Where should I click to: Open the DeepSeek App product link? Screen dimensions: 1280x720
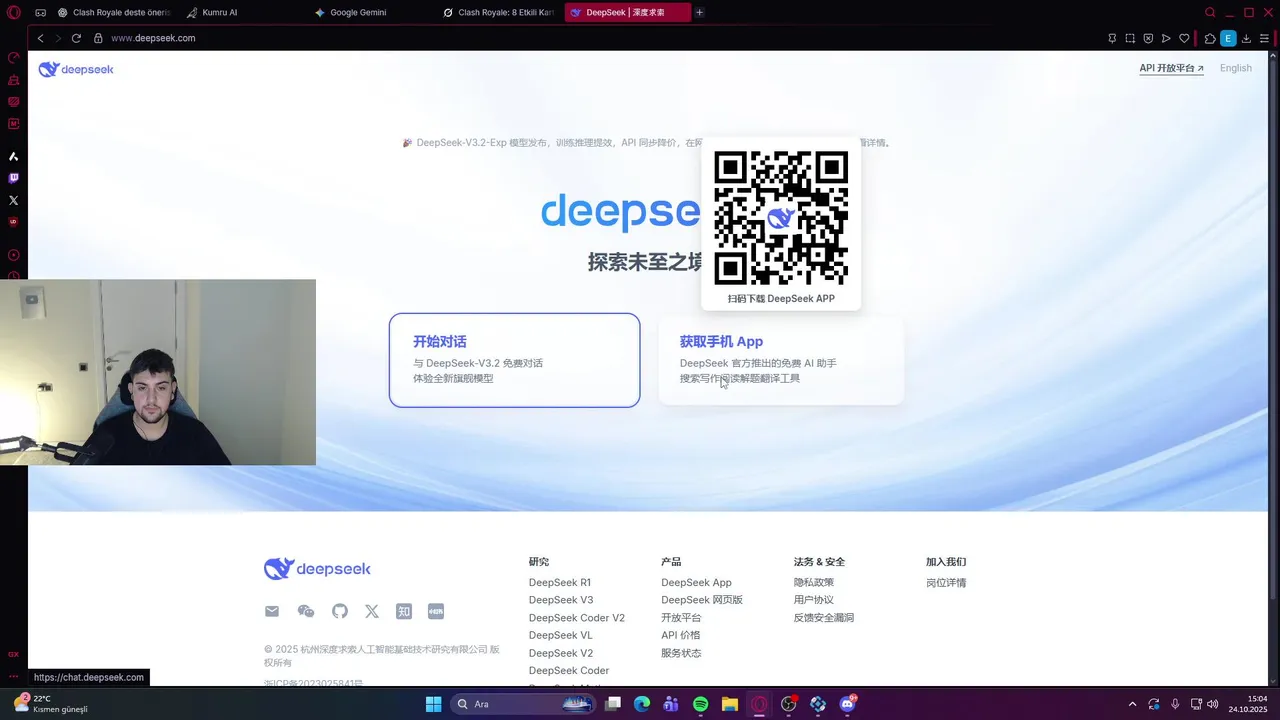[696, 582]
